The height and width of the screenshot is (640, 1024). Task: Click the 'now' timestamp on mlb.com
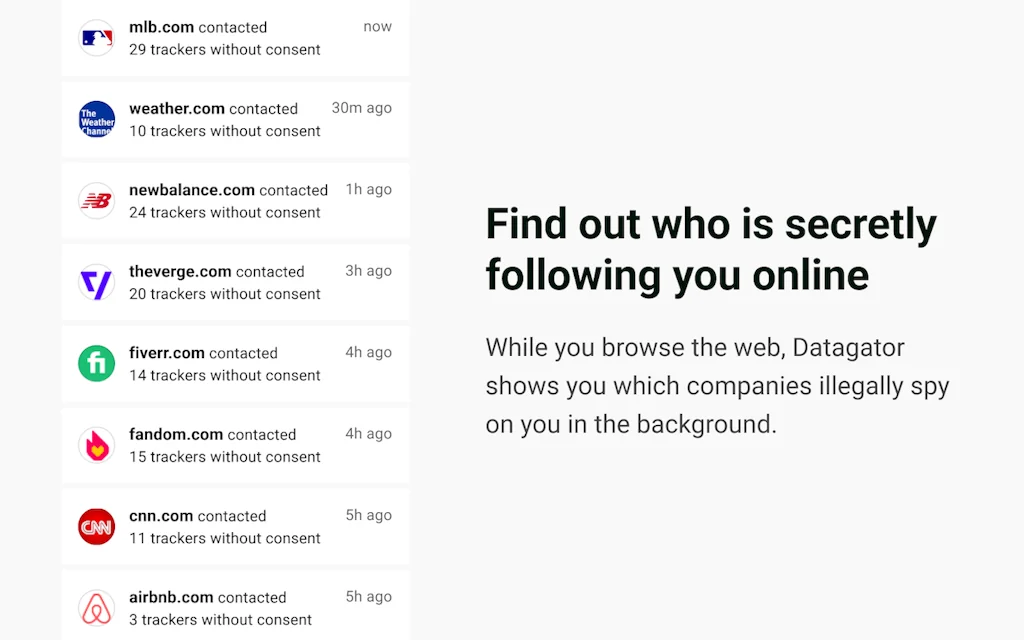coord(378,26)
